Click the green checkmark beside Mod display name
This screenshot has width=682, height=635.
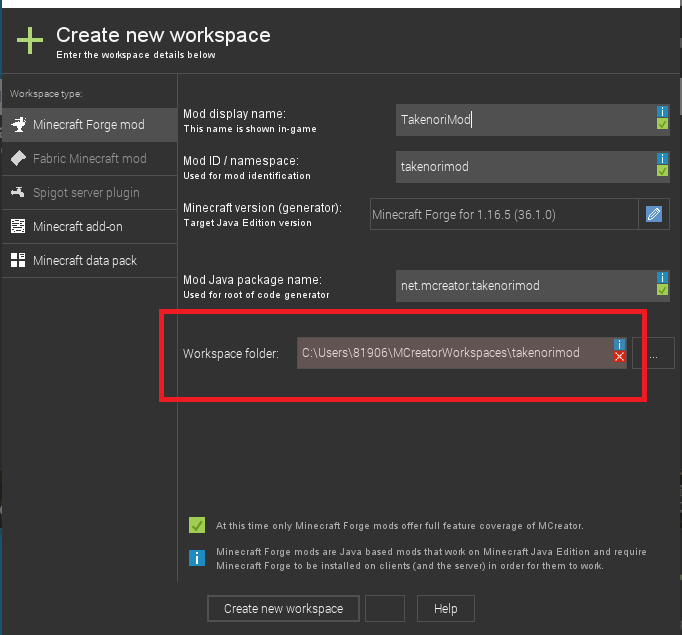pos(662,124)
